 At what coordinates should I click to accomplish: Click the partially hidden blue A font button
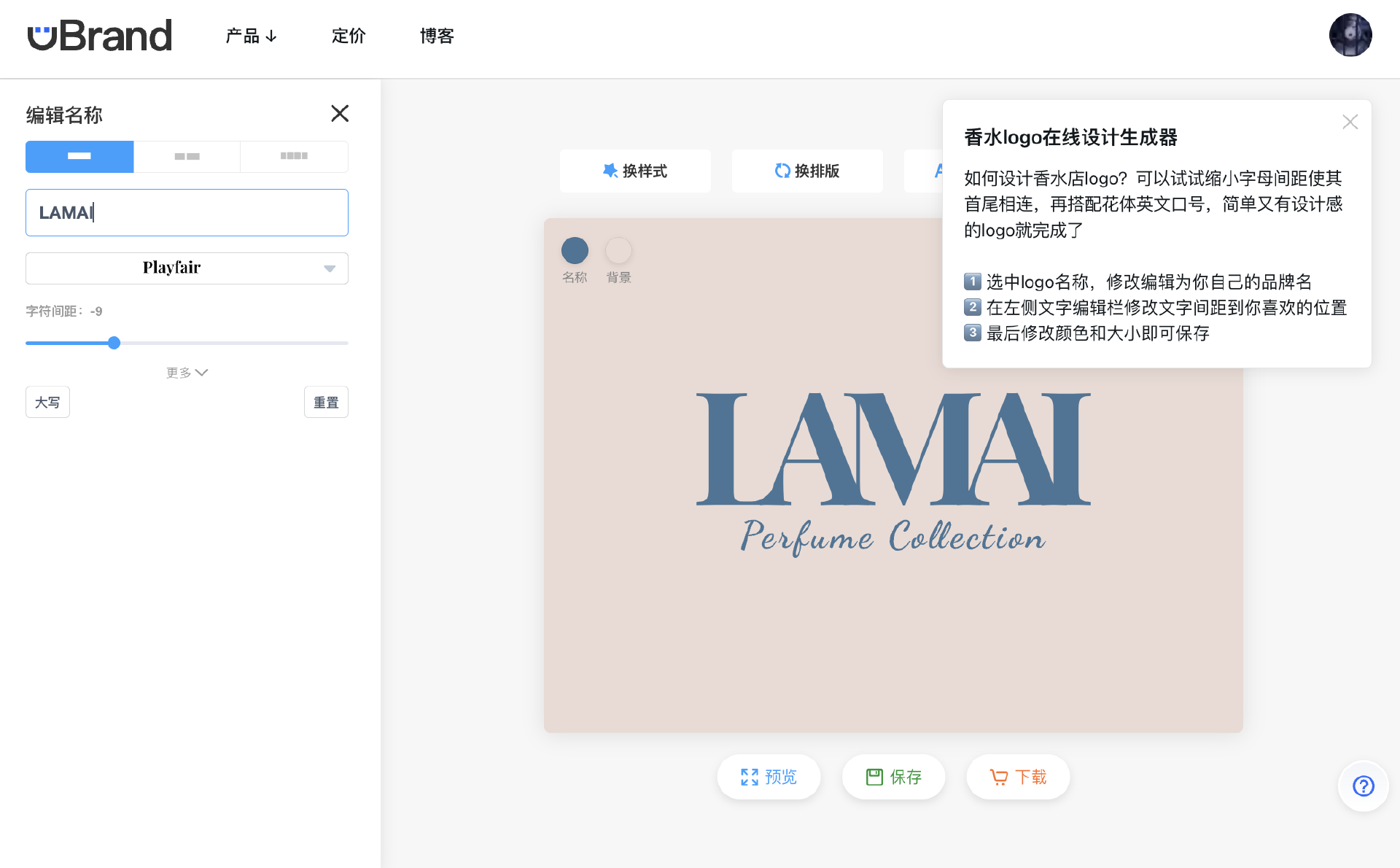click(x=939, y=171)
